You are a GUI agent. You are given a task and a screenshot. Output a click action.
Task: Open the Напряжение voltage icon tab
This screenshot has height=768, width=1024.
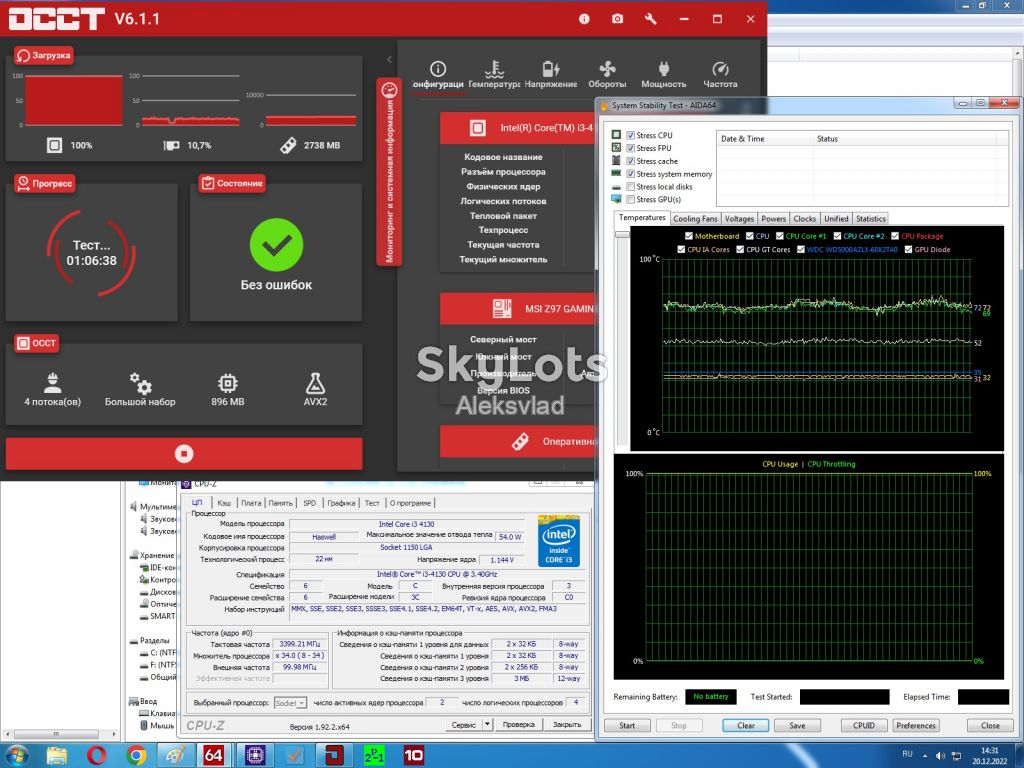[x=551, y=69]
